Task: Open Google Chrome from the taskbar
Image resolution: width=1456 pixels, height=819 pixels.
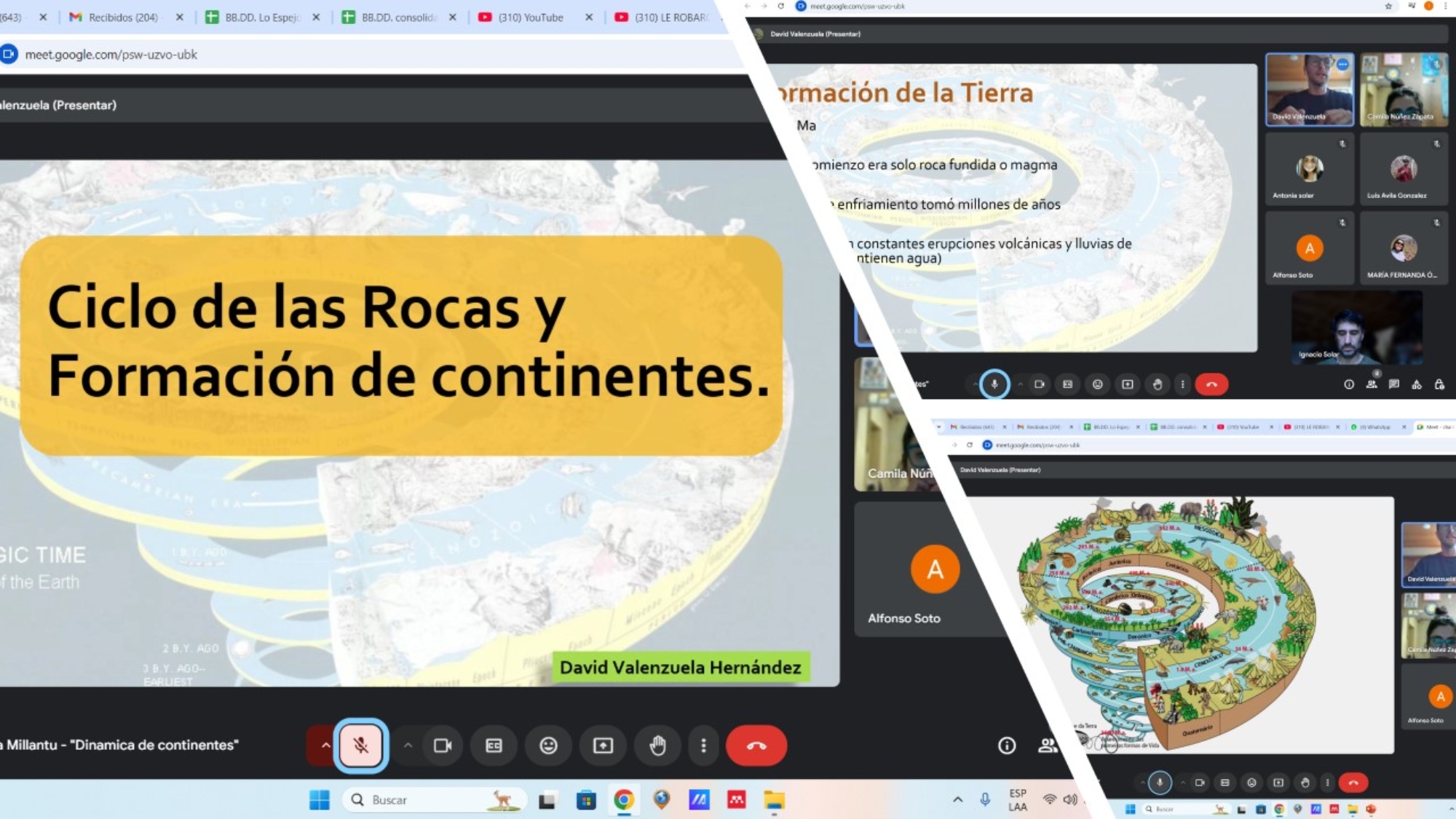Action: tap(623, 800)
